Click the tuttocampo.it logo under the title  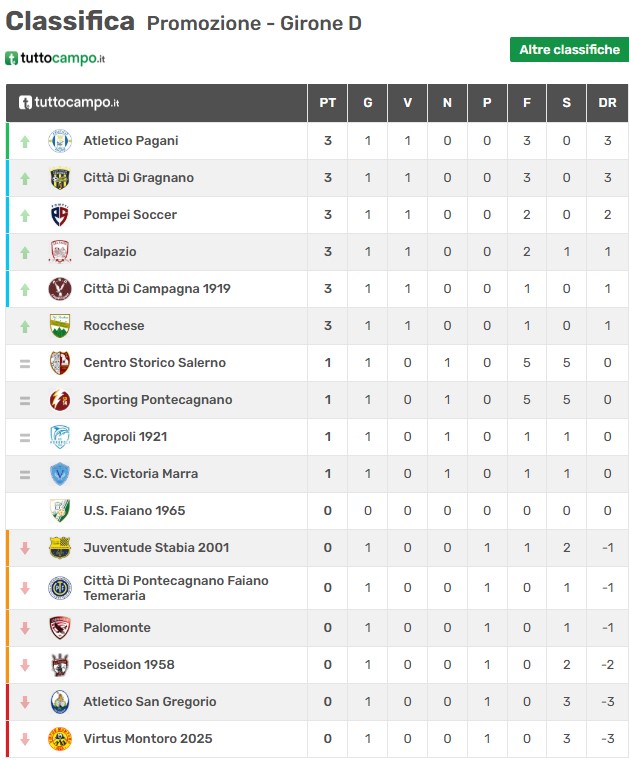pos(55,58)
